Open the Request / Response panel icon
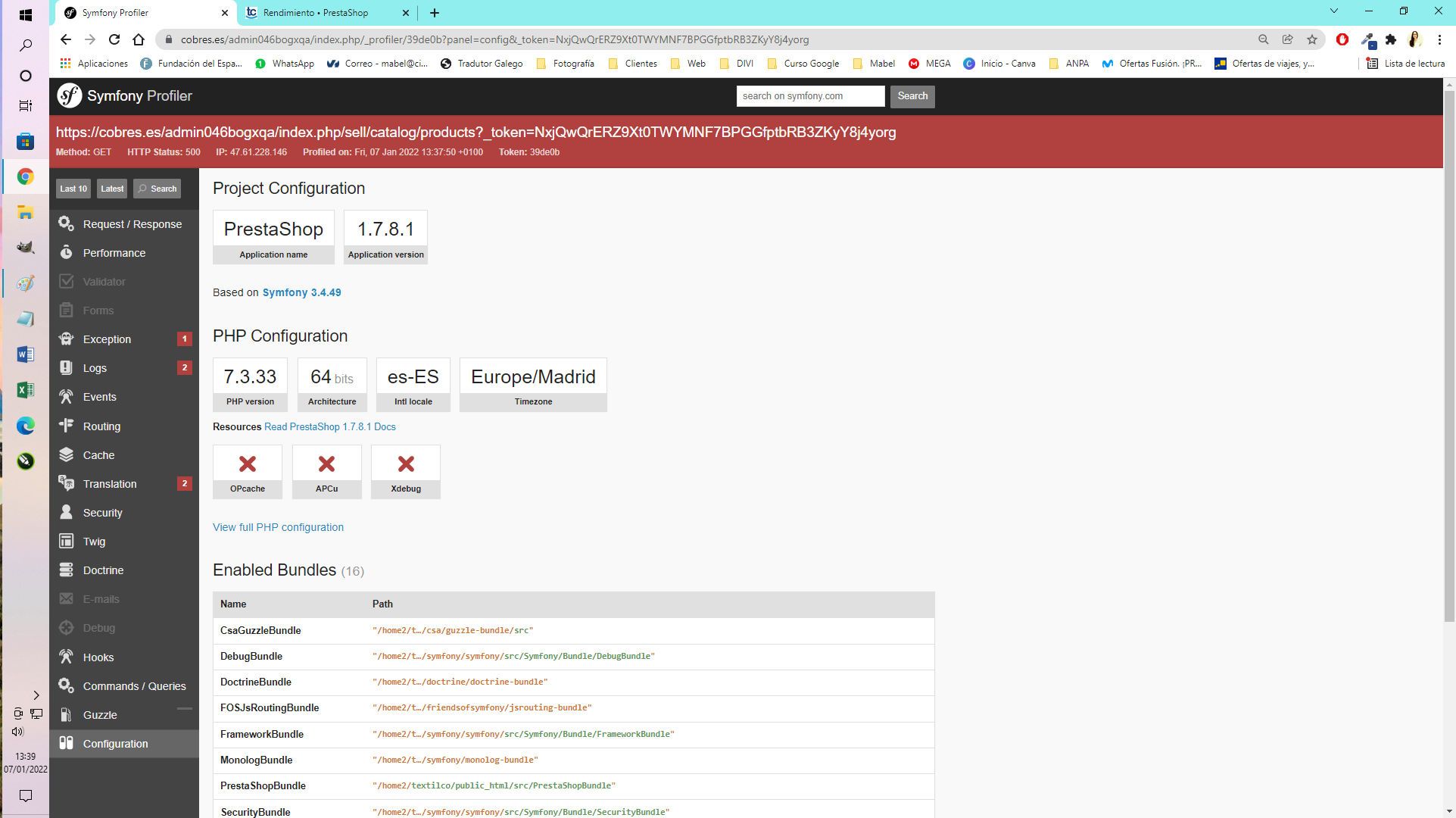 point(66,224)
